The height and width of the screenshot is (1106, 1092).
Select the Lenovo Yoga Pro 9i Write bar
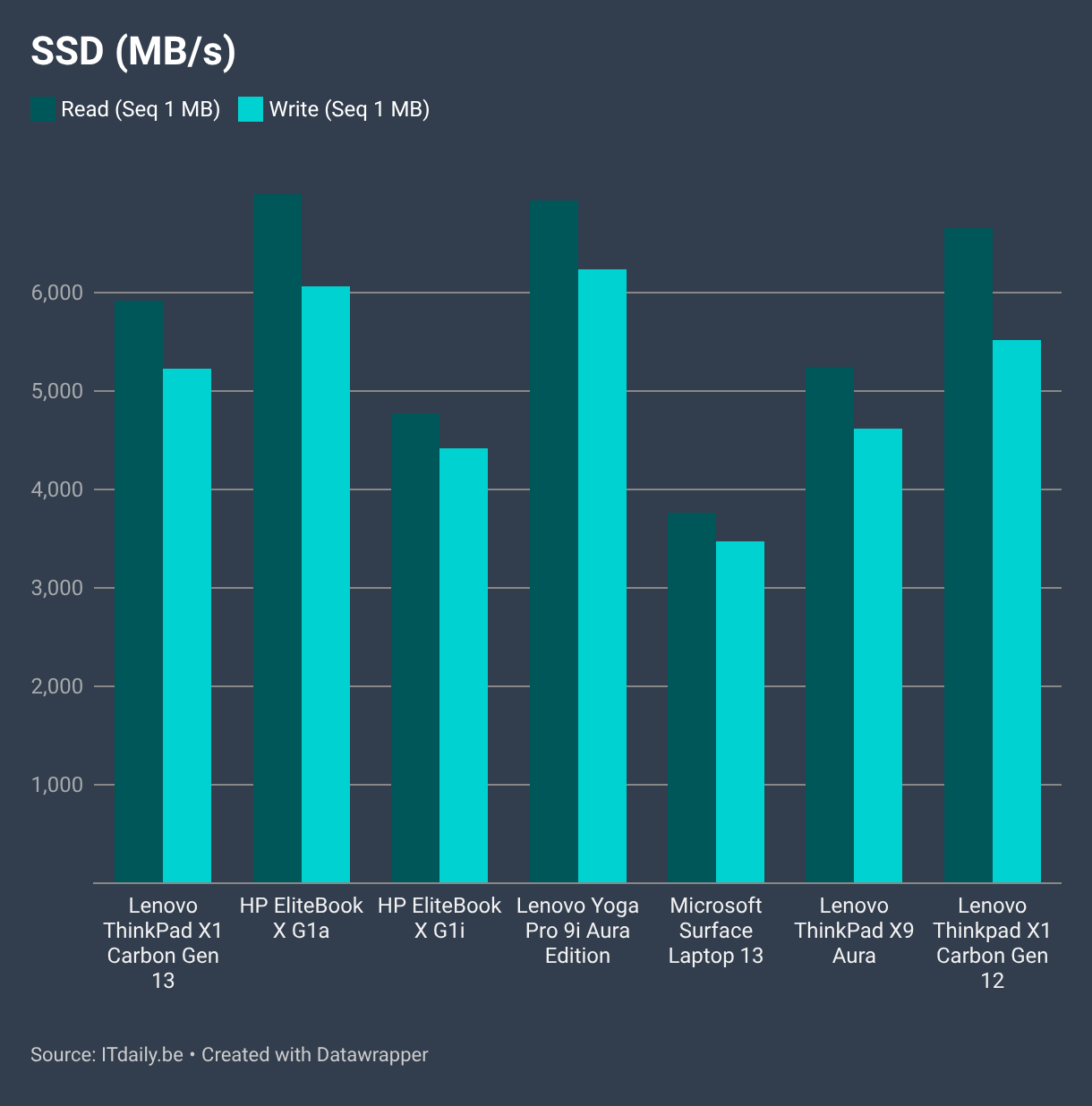pyautogui.click(x=602, y=576)
